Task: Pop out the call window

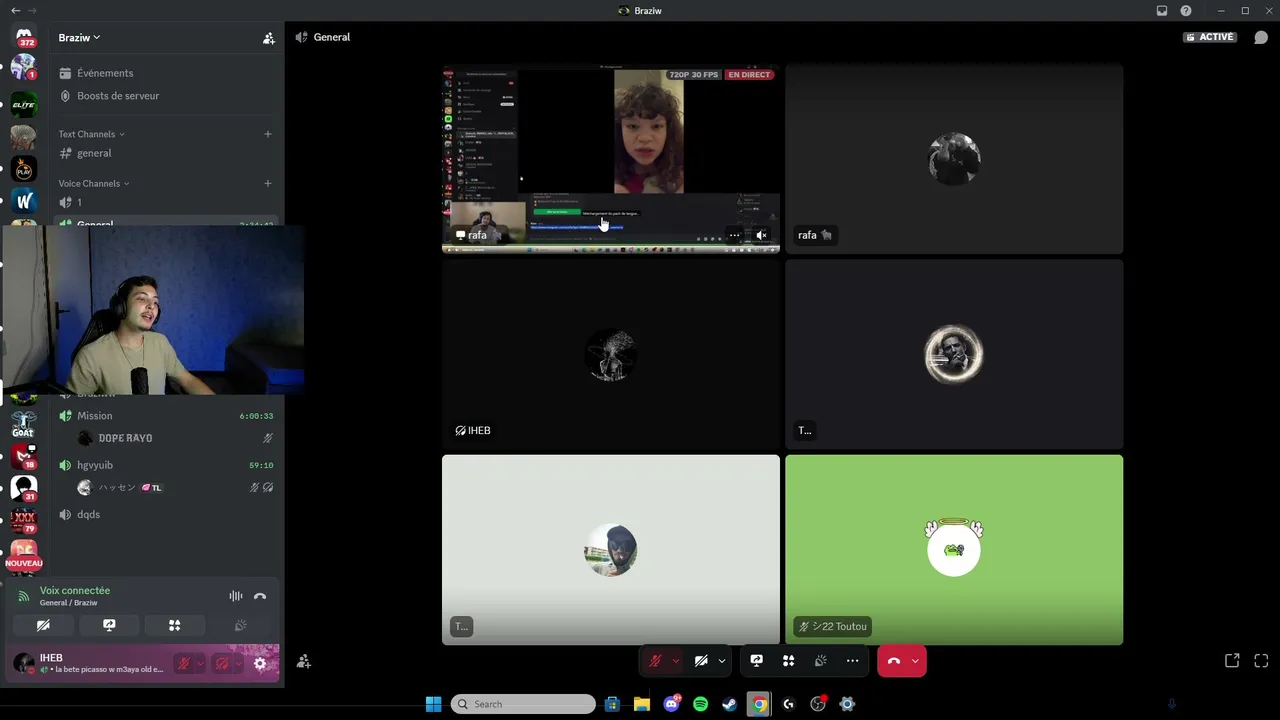Action: pyautogui.click(x=1232, y=660)
